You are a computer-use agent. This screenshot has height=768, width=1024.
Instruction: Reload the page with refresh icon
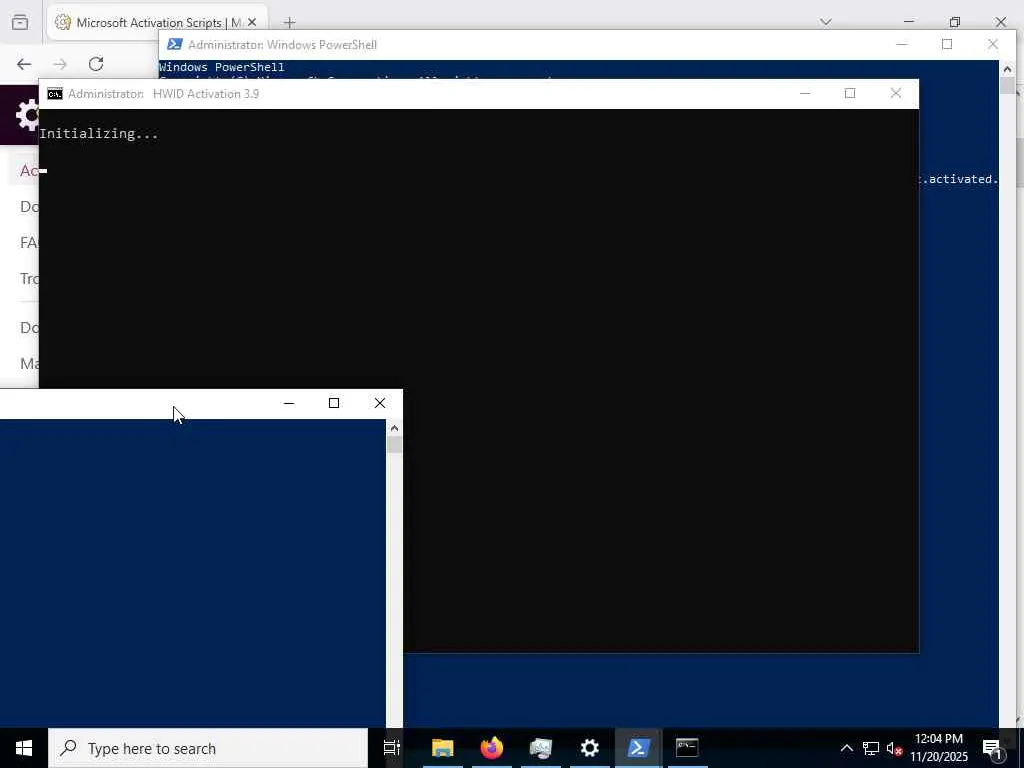pos(96,64)
